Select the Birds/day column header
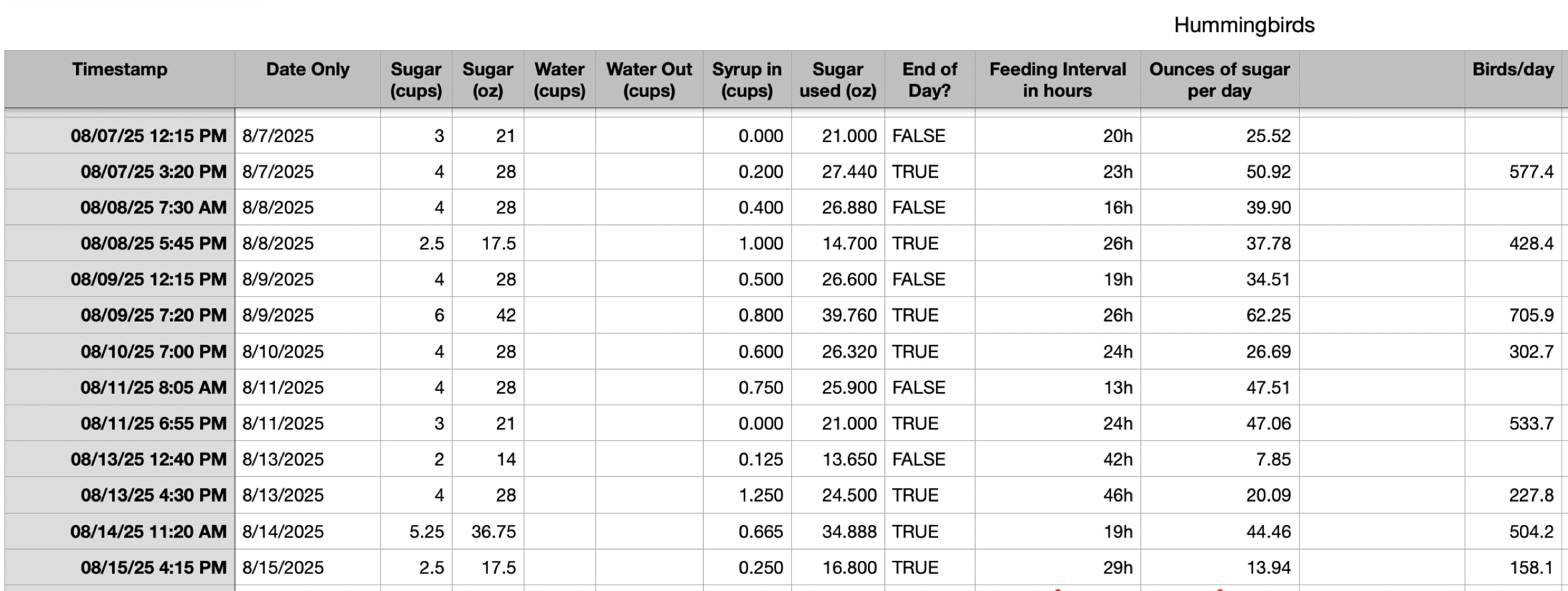1568x591 pixels. [x=1513, y=79]
